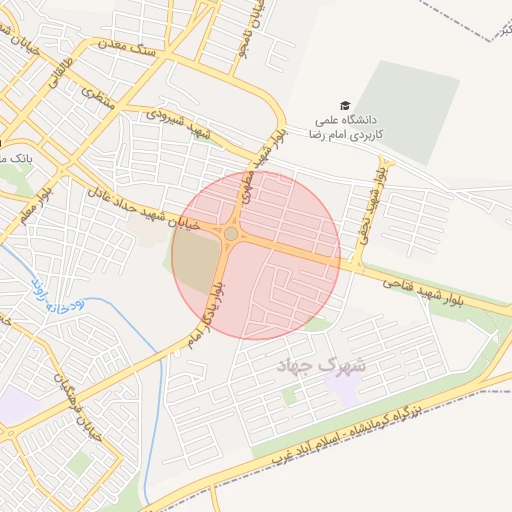Click the بلوار یادگار امام boulevard label
Image resolution: width=512 pixels, height=512 pixels.
tap(206, 316)
